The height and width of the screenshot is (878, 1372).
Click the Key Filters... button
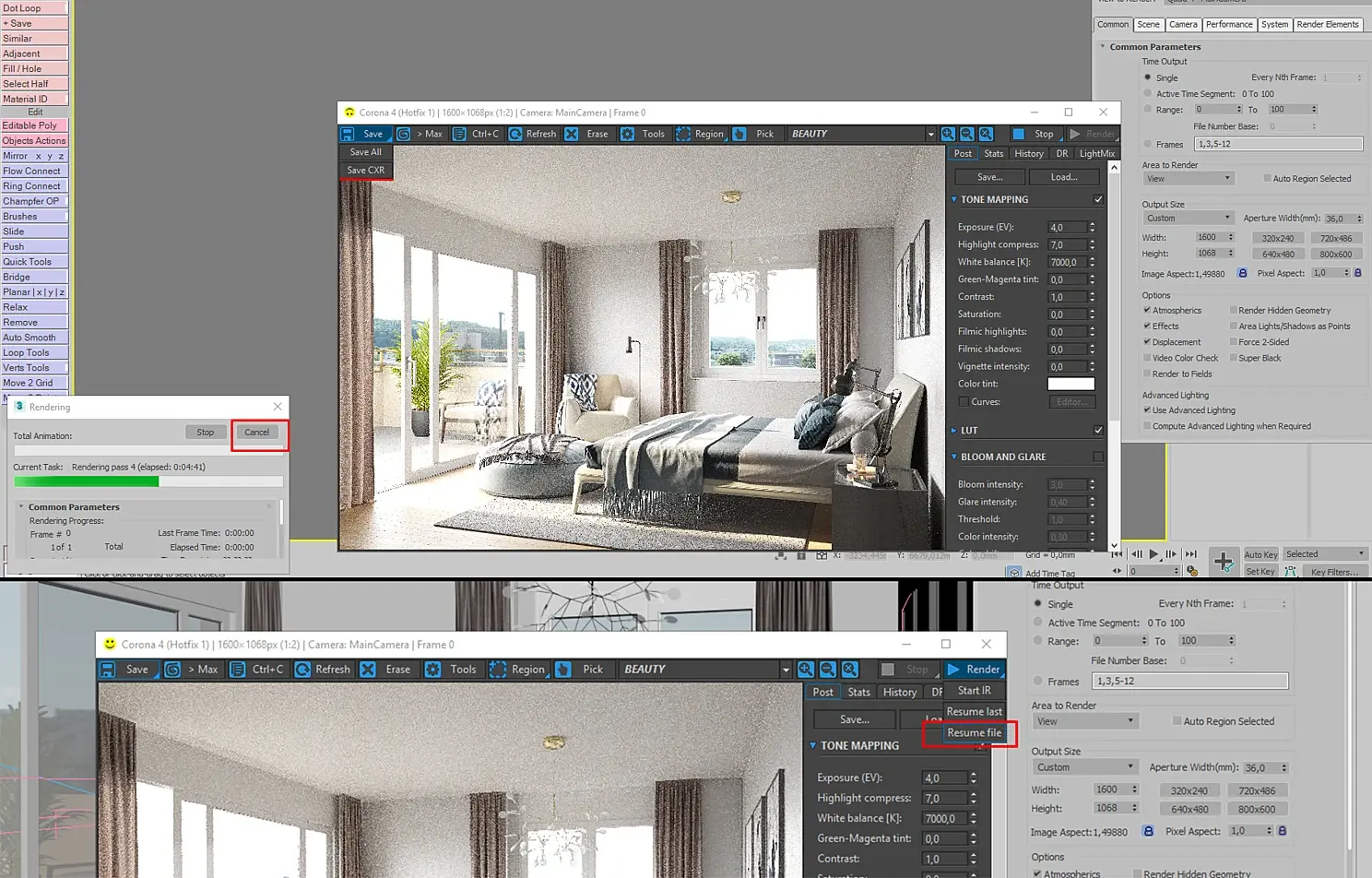pyautogui.click(x=1333, y=572)
